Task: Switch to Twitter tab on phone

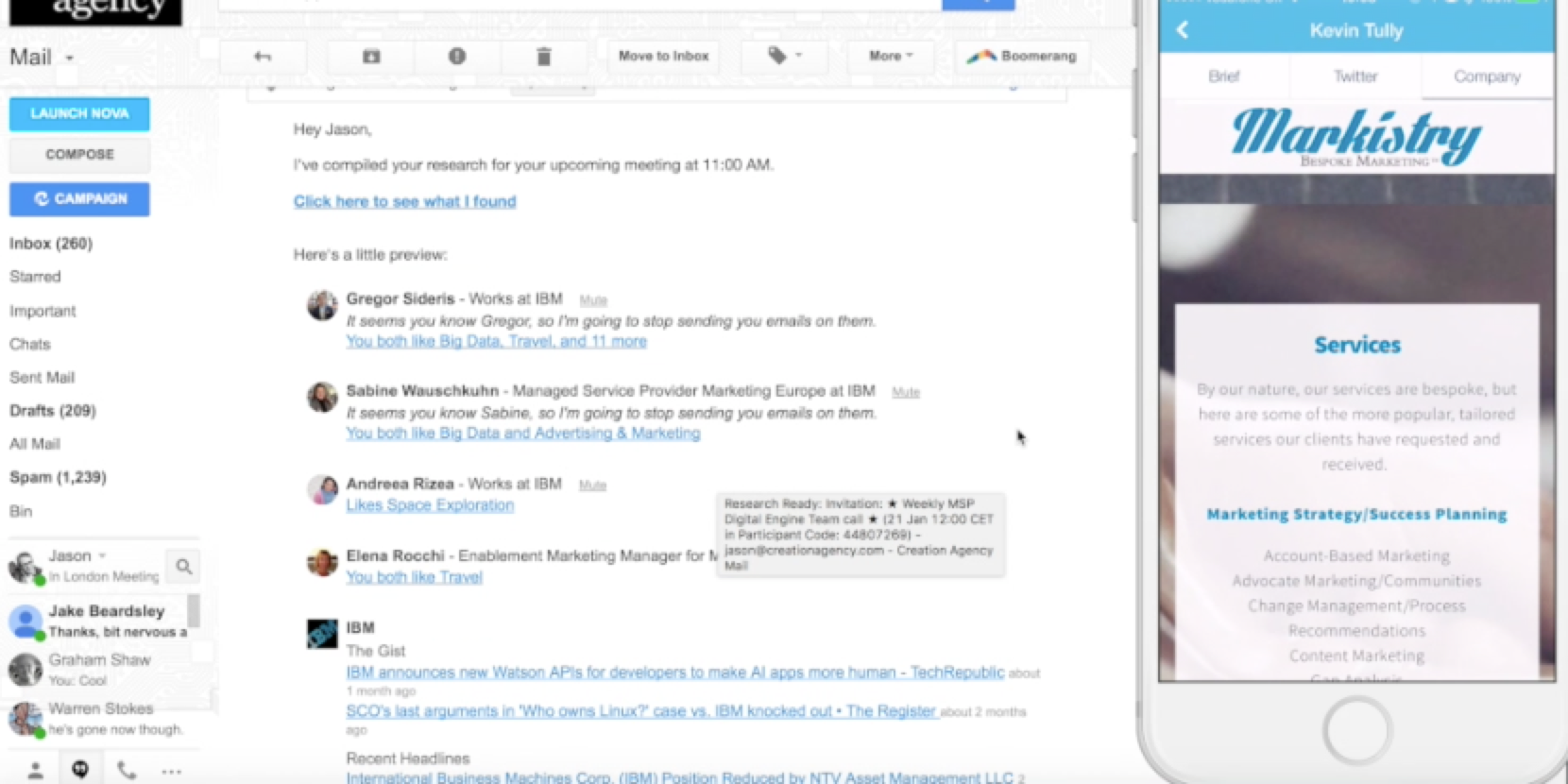Action: (x=1355, y=77)
